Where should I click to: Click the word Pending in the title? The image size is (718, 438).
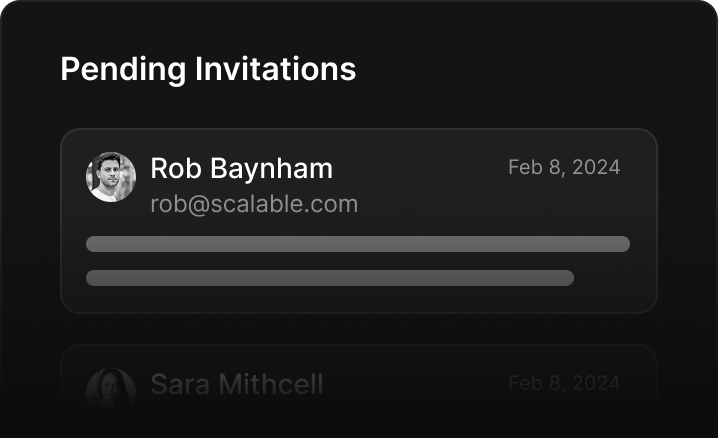click(123, 70)
